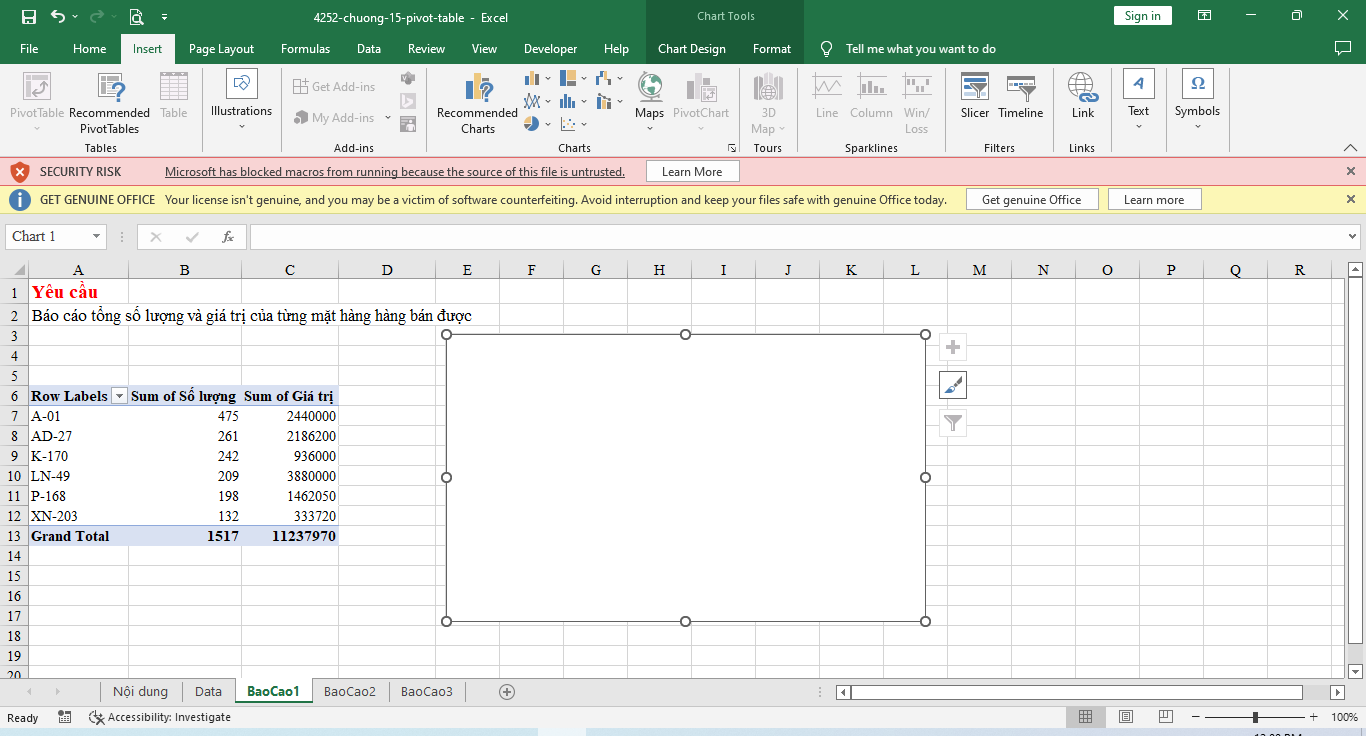Click the Print Preview quick access icon
1366x736 pixels.
[136, 16]
